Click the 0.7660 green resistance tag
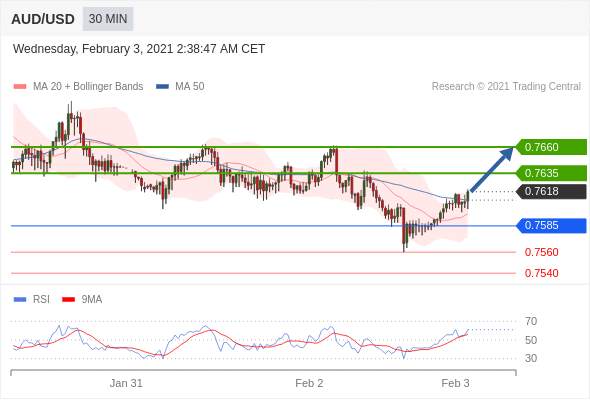Screen dimensions: 590x400 [x=551, y=147]
